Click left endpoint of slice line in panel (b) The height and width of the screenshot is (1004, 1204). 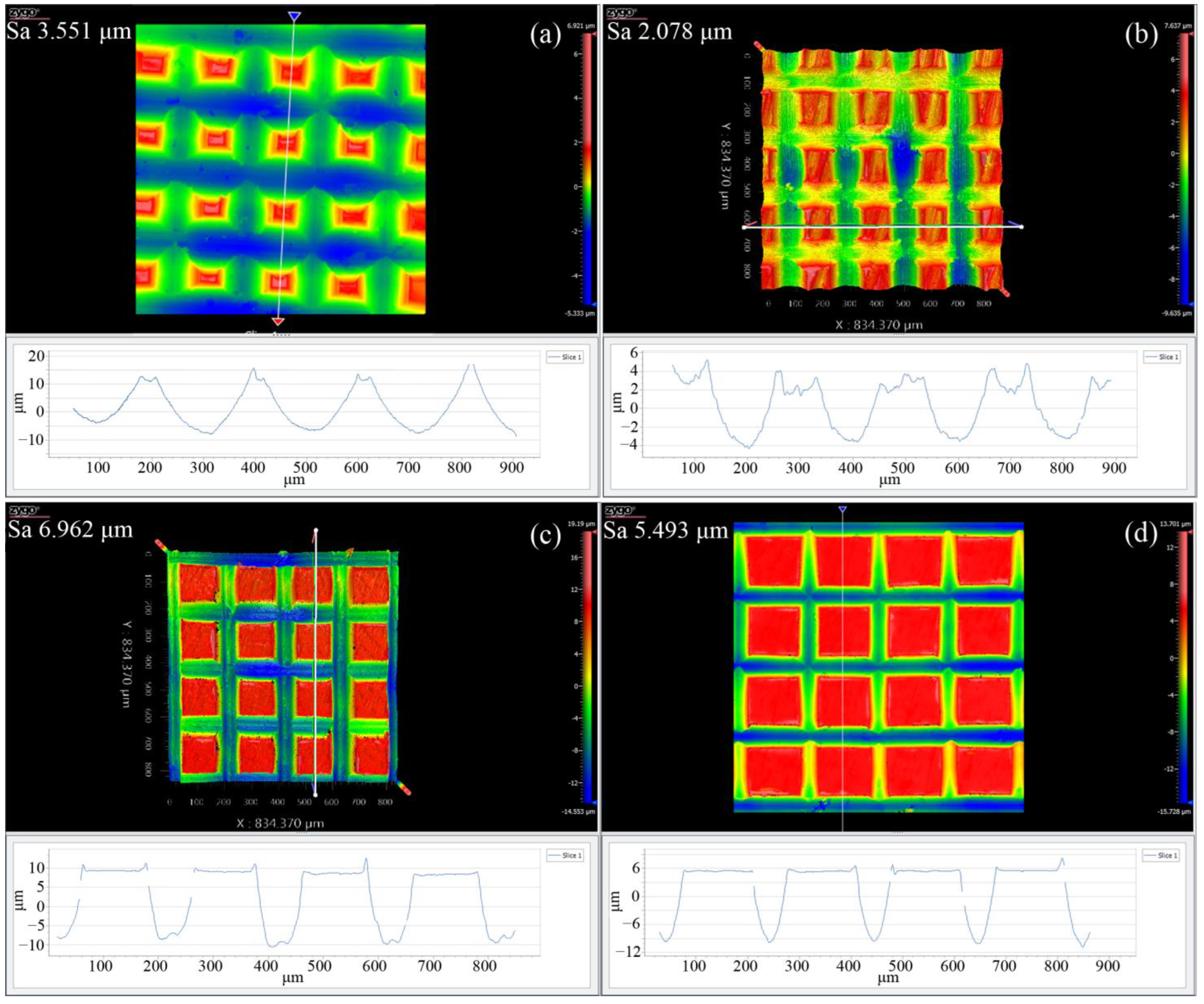pyautogui.click(x=744, y=228)
